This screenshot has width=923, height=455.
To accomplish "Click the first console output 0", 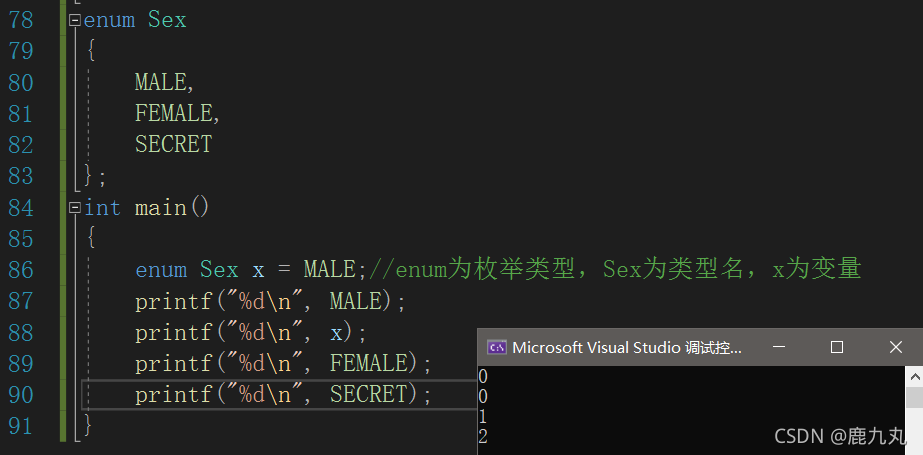I will pyautogui.click(x=483, y=377).
